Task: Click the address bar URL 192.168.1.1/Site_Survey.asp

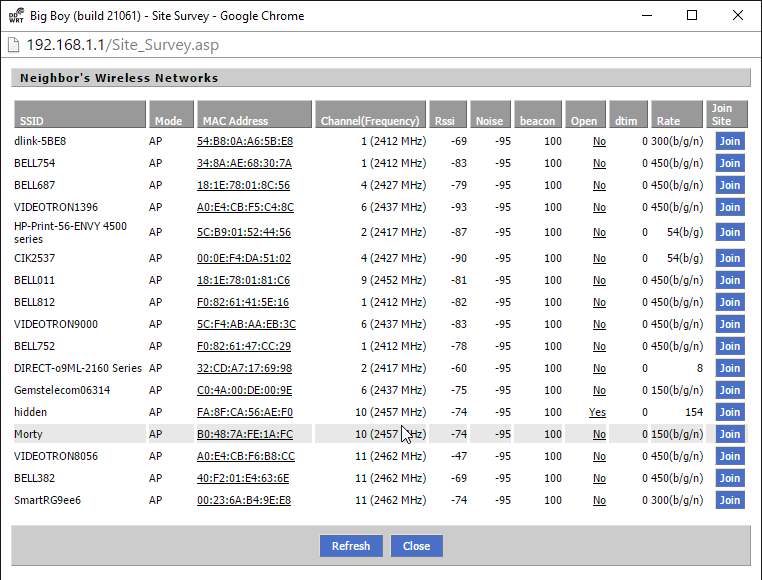Action: point(122,45)
